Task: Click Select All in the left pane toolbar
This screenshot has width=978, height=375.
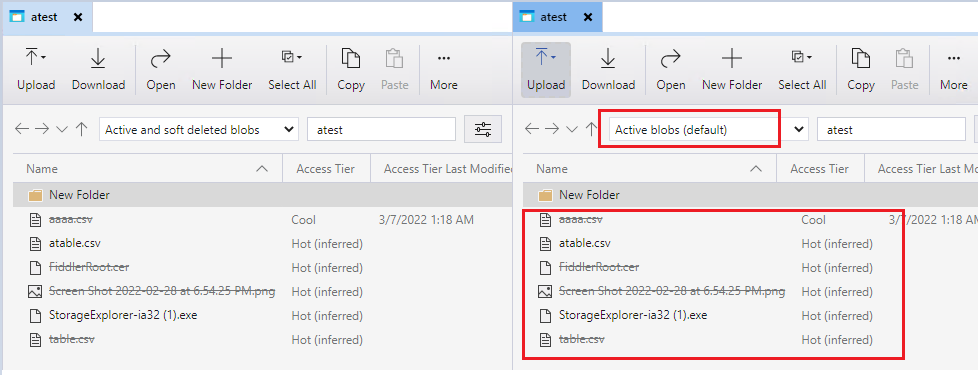Action: coord(292,70)
